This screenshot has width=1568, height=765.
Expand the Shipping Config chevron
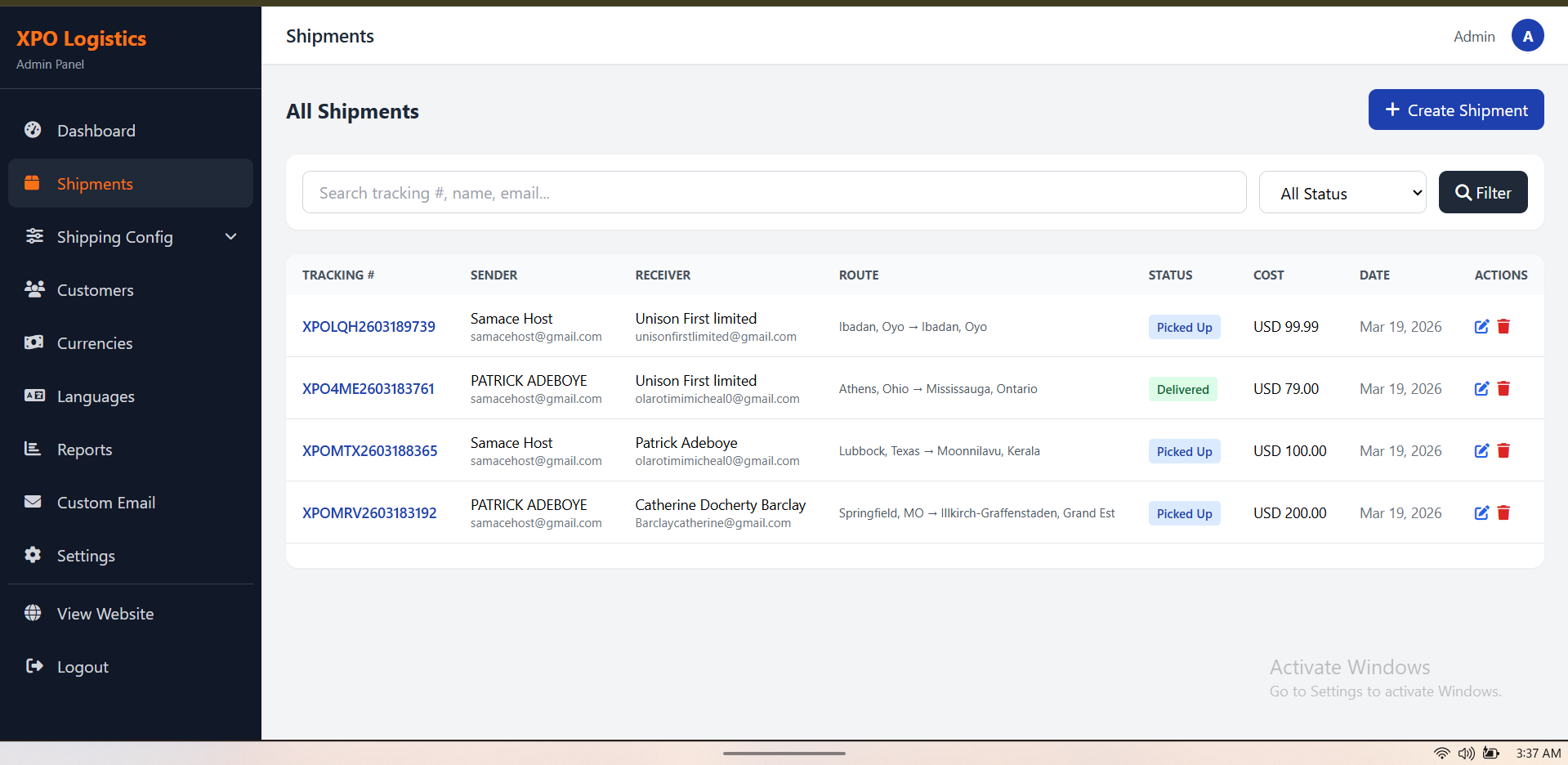click(230, 236)
